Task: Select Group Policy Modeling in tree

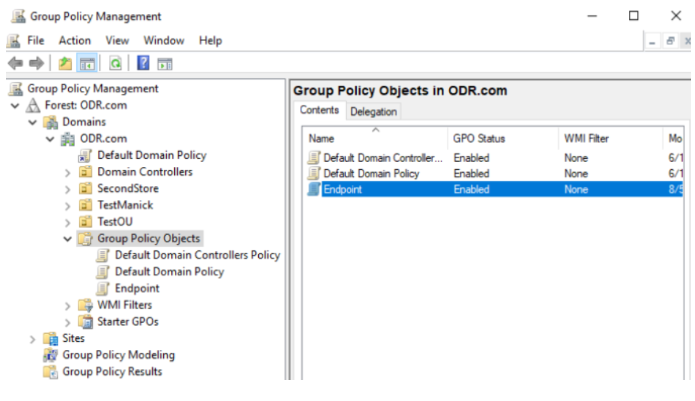Action: pos(118,355)
